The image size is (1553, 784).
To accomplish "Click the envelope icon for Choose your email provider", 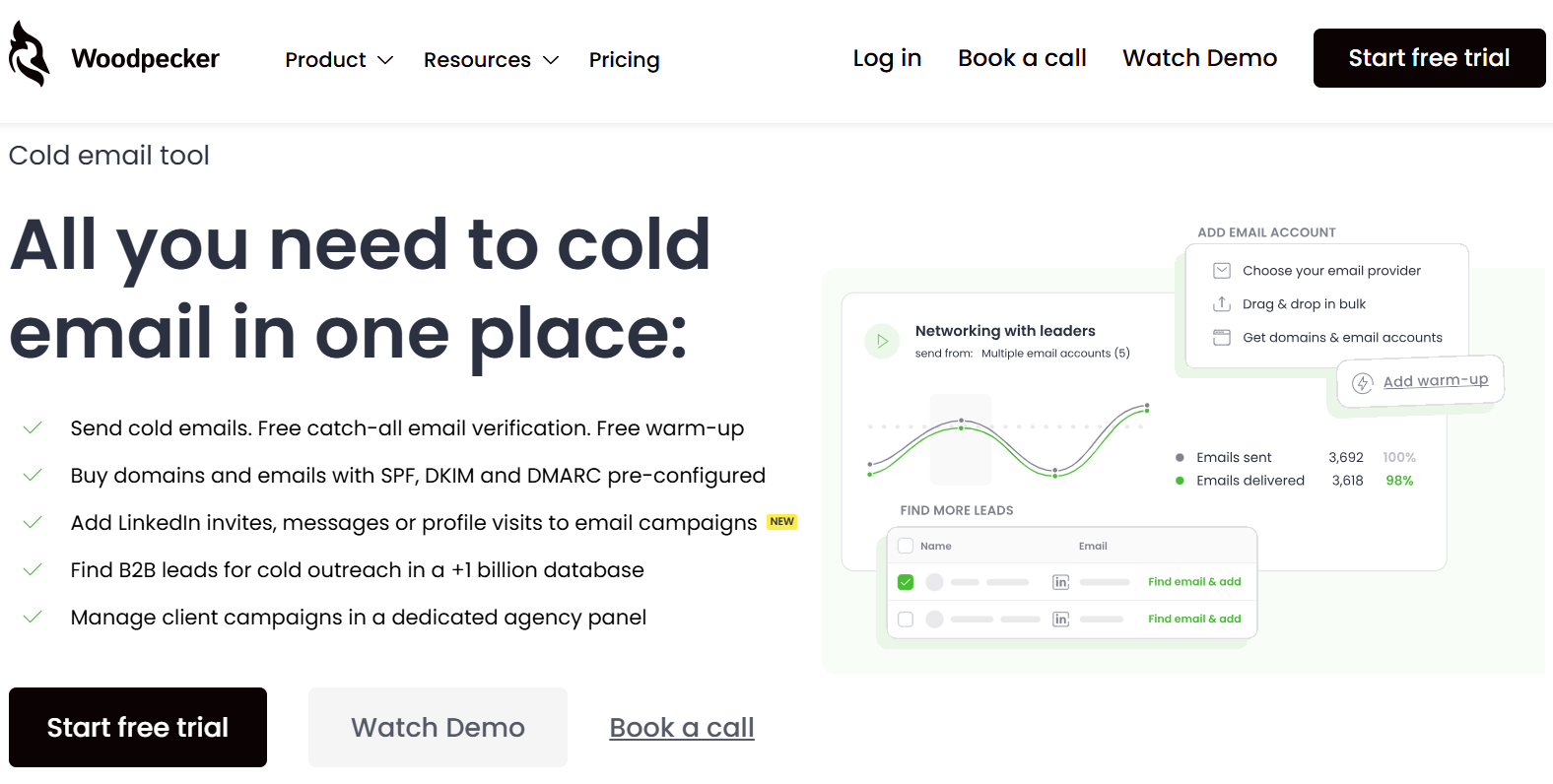I will pos(1222,270).
